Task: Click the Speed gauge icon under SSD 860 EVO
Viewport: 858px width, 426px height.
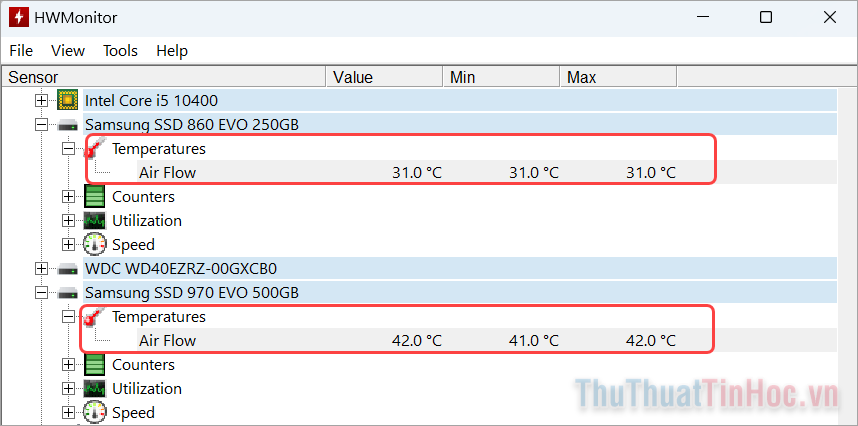Action: pos(95,244)
